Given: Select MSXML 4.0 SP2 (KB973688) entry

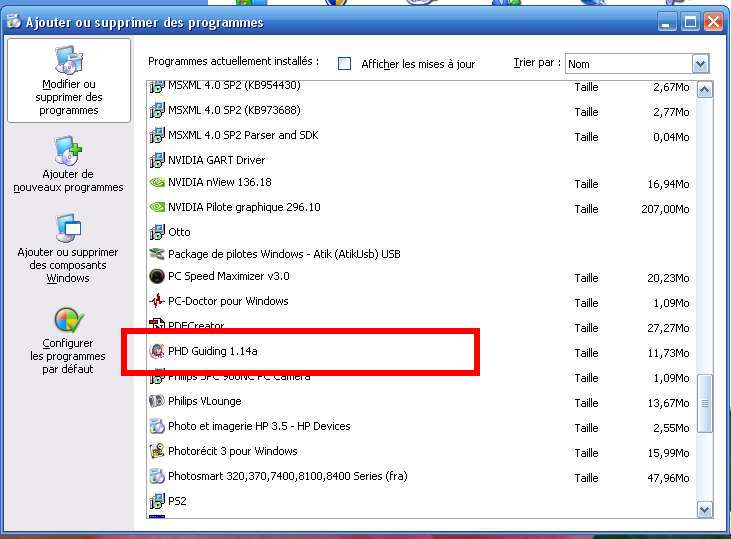Looking at the screenshot, I should [234, 111].
